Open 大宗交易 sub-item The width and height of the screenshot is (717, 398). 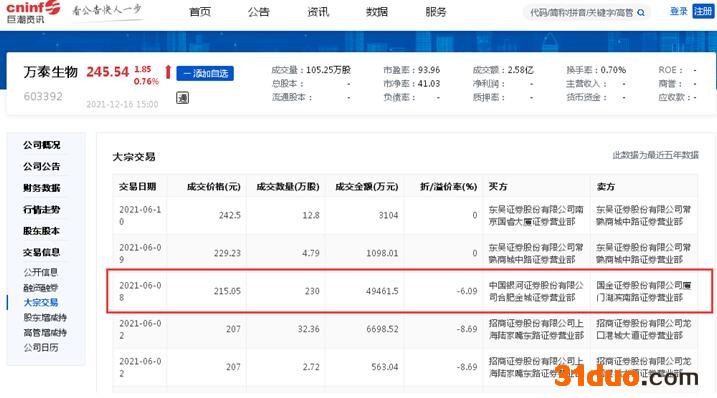click(41, 302)
